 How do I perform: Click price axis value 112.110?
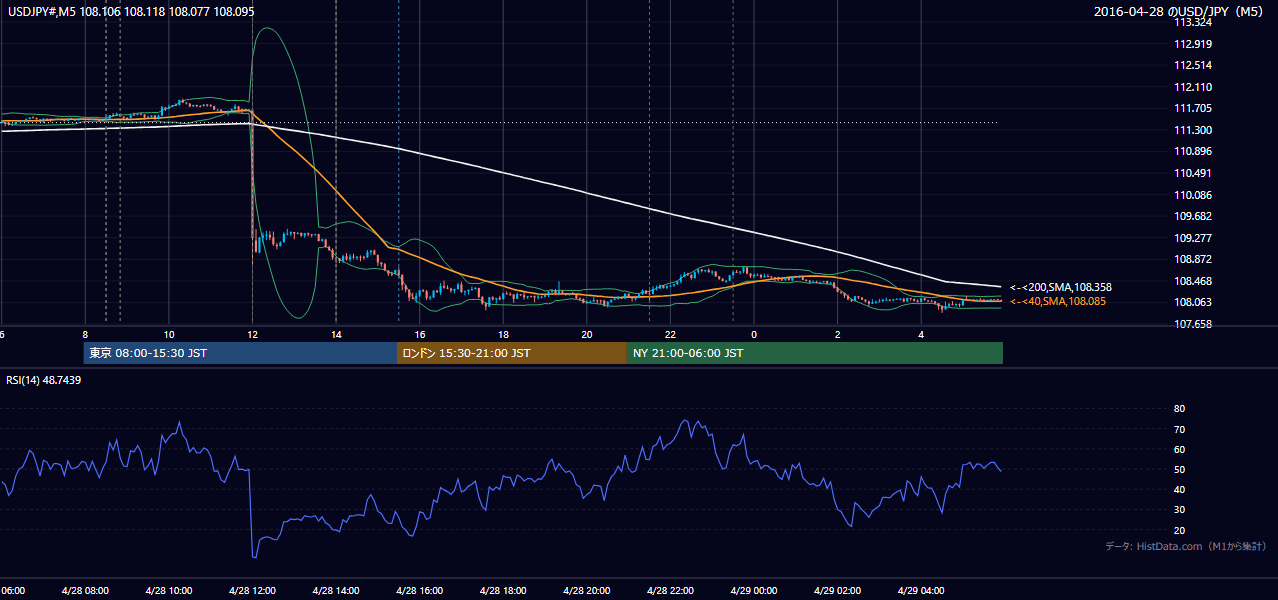1193,87
